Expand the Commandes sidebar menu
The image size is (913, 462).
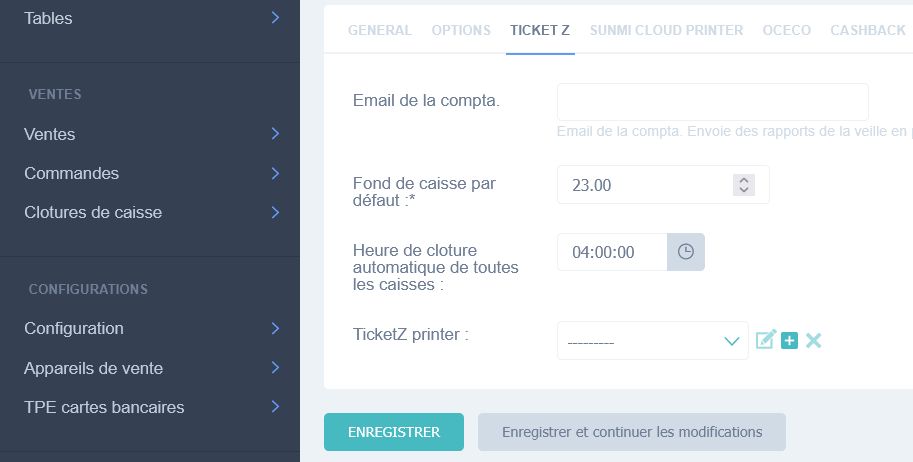pyautogui.click(x=150, y=173)
